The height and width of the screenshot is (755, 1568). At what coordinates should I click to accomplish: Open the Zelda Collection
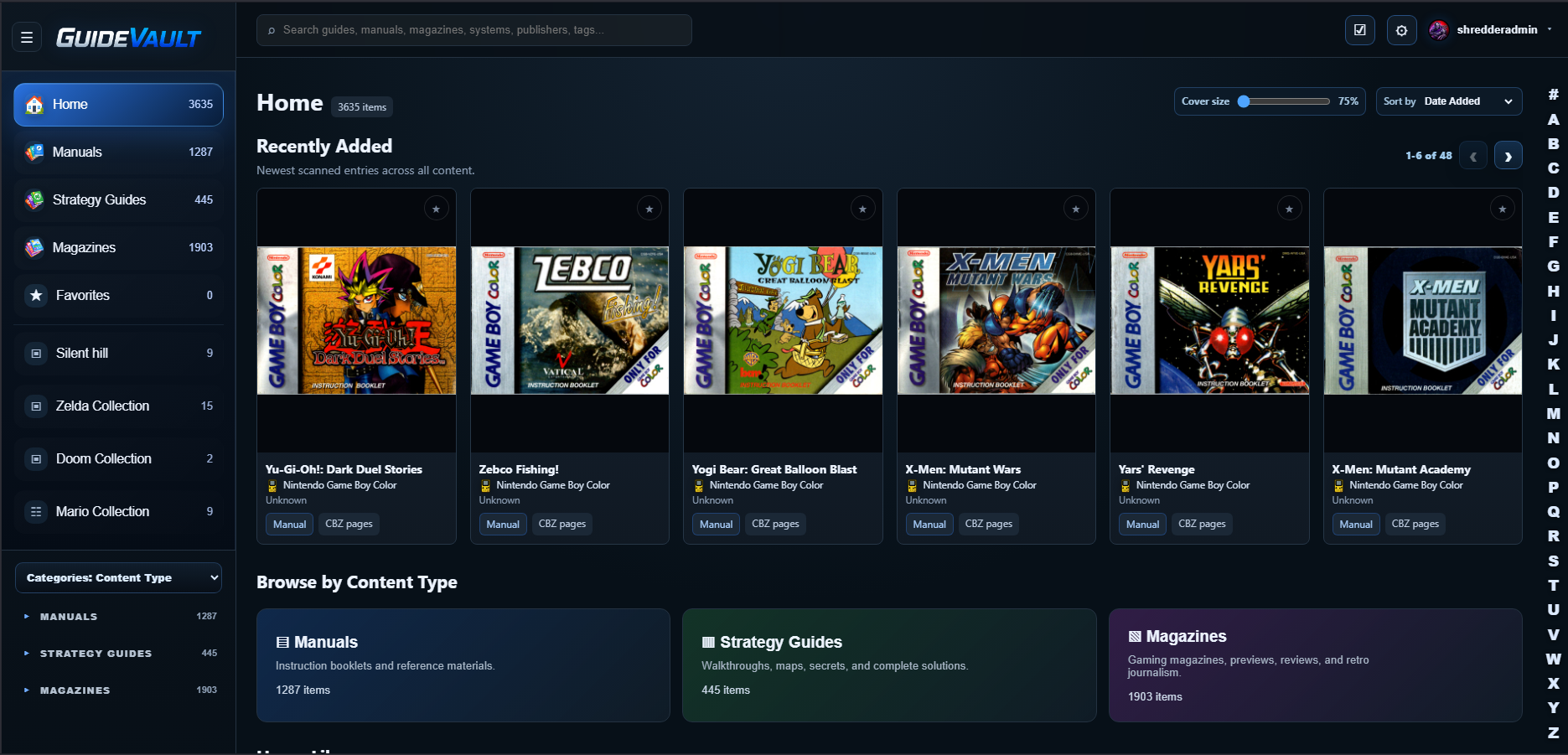[x=118, y=406]
